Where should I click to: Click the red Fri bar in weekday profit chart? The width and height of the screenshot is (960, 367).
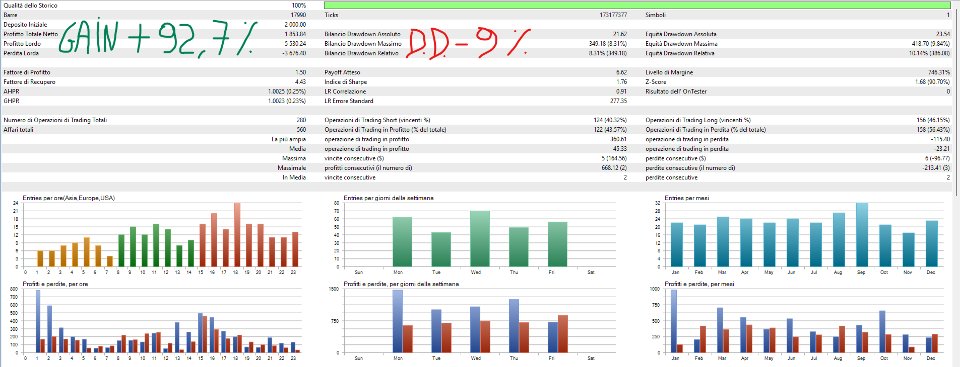pyautogui.click(x=563, y=335)
